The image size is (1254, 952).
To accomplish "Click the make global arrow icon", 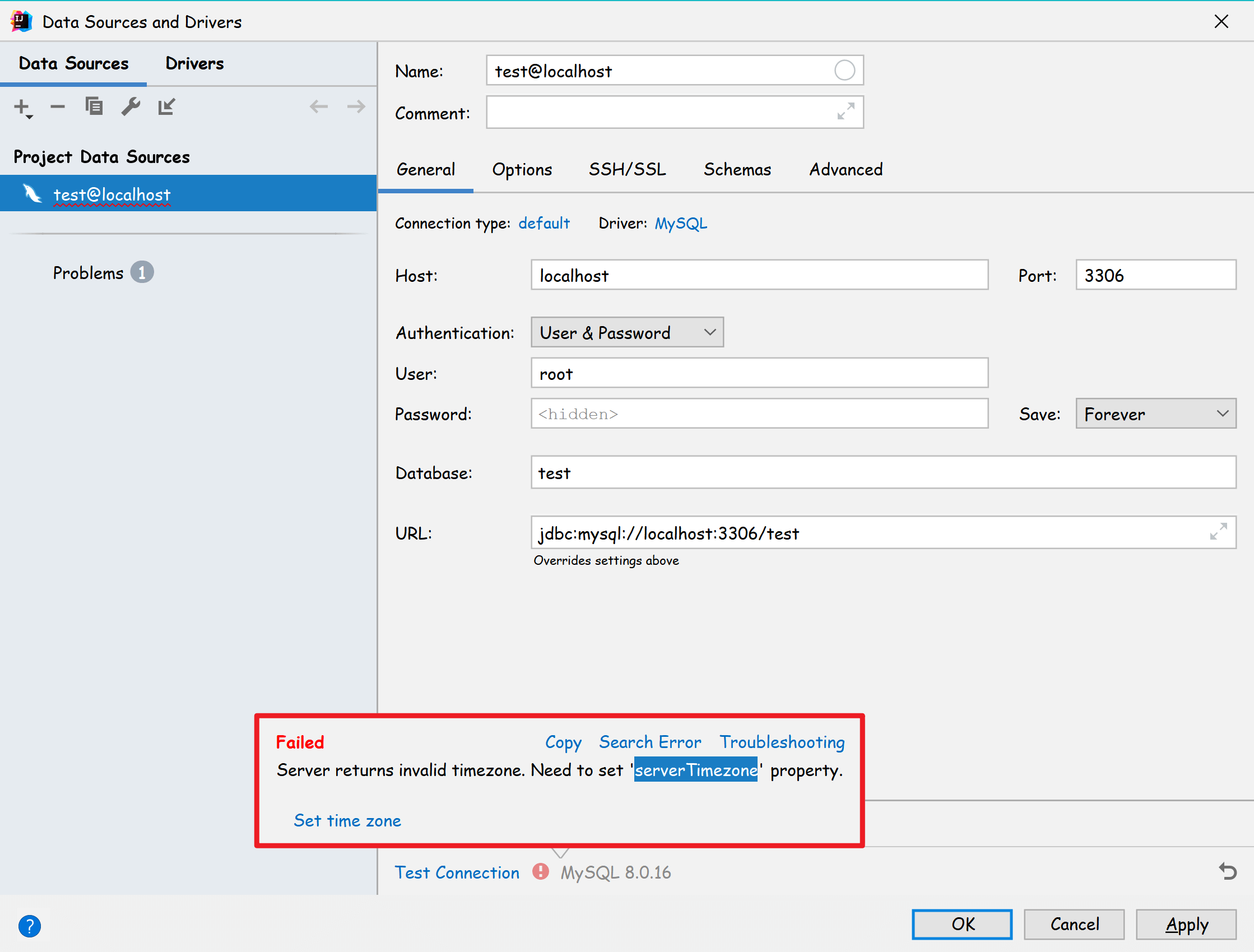I will 166,106.
